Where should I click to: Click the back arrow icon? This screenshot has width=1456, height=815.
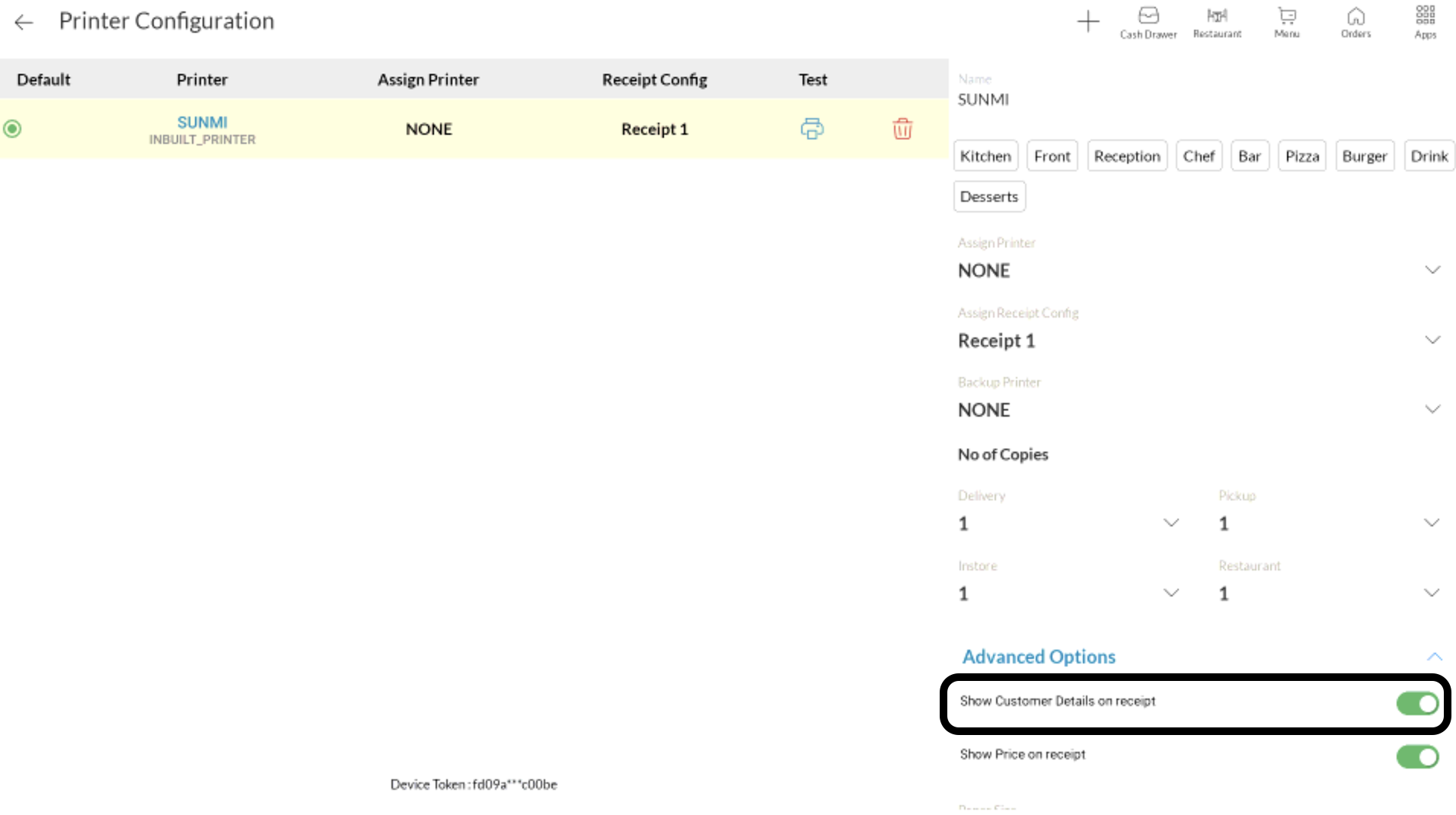(x=24, y=22)
